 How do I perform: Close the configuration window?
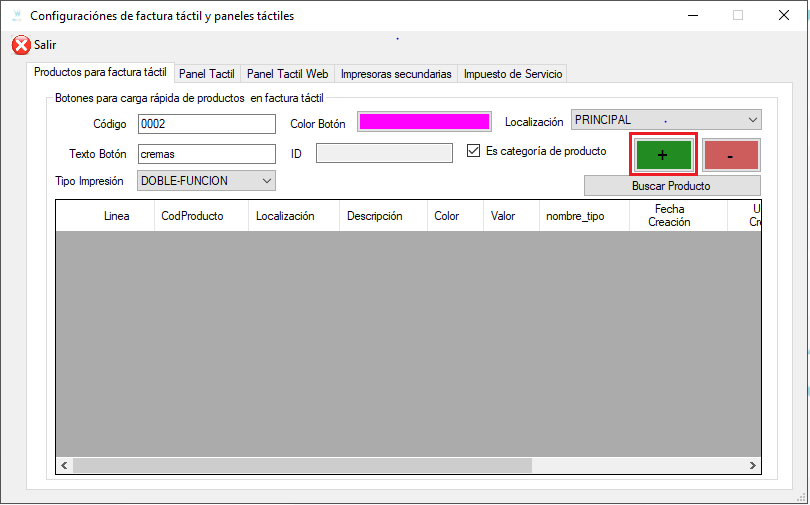[784, 15]
